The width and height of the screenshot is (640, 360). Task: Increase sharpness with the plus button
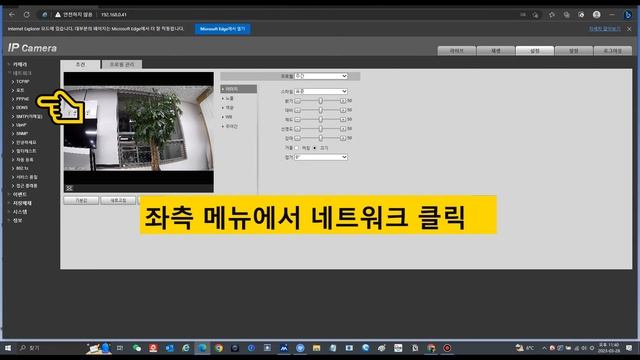tap(343, 129)
